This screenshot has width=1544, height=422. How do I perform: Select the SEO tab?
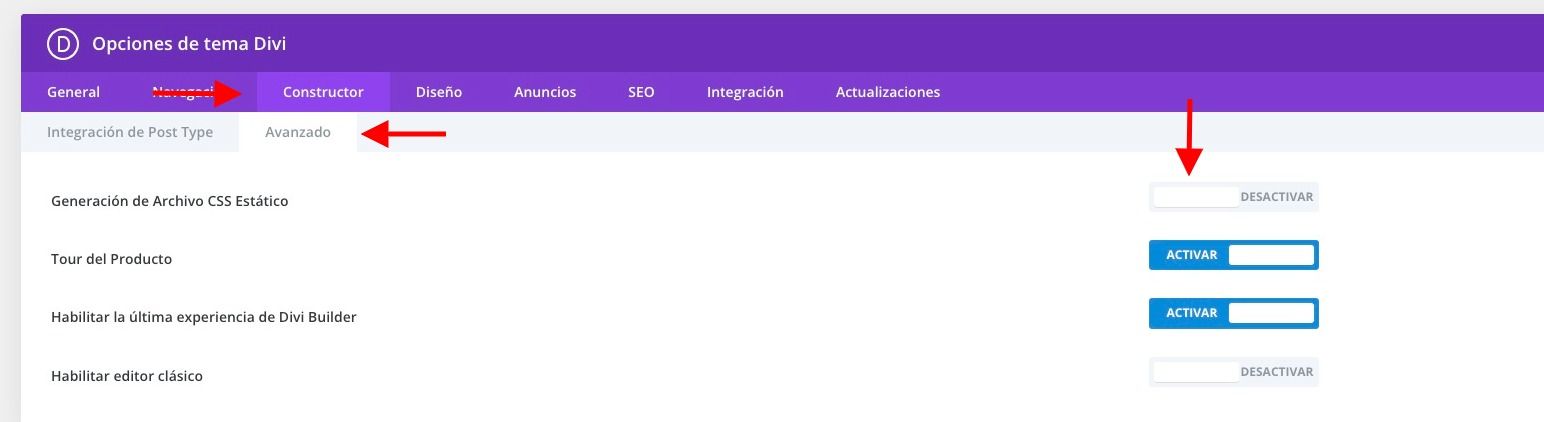coord(641,92)
